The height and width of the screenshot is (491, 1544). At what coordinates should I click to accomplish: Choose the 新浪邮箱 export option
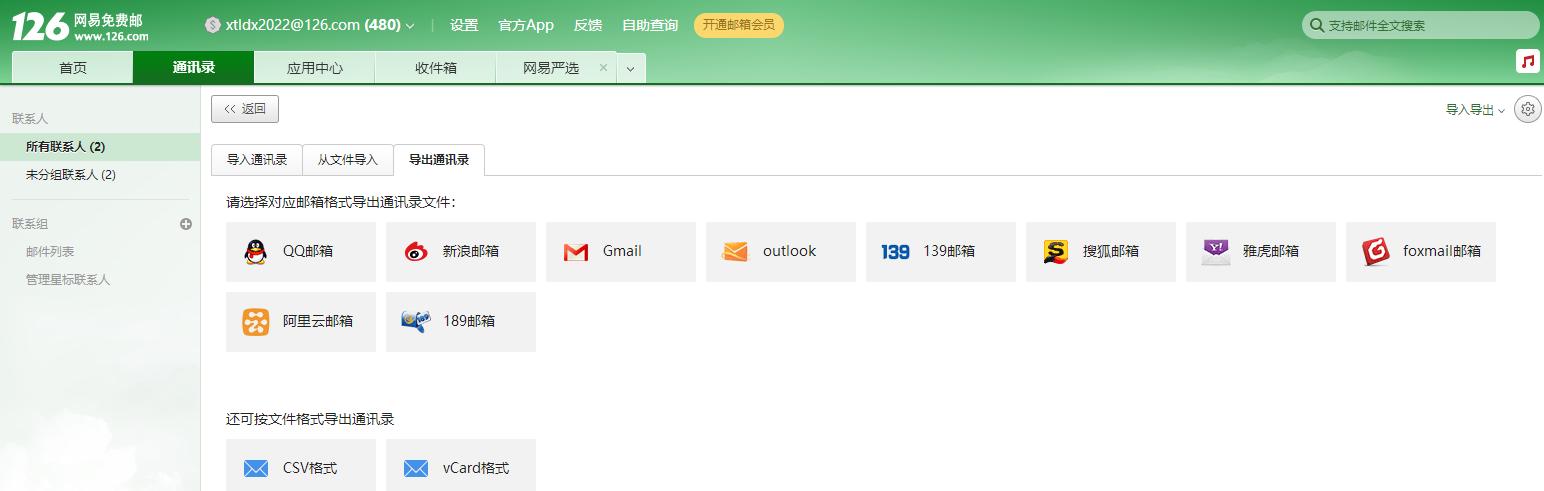point(460,252)
